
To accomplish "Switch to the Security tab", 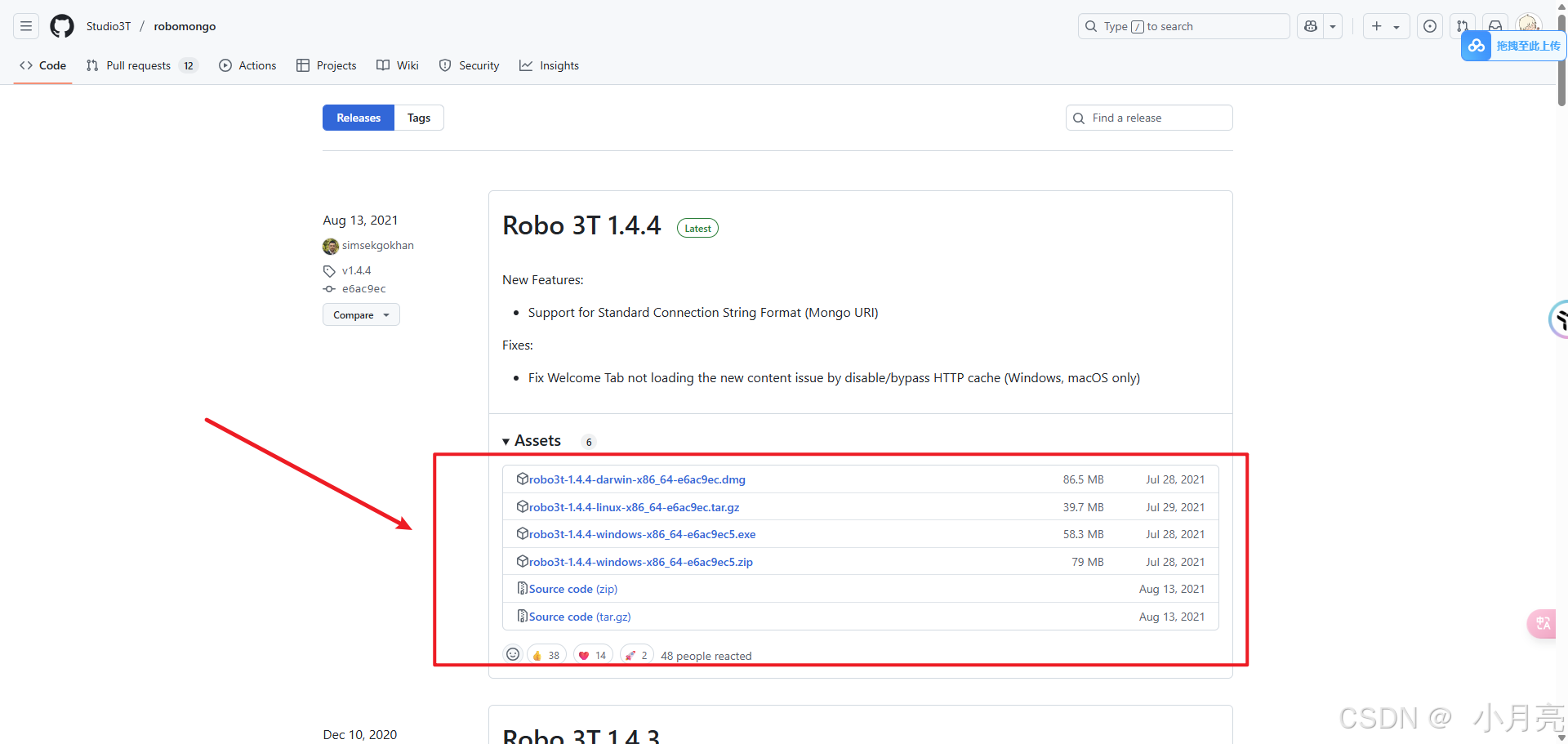I will (x=469, y=65).
